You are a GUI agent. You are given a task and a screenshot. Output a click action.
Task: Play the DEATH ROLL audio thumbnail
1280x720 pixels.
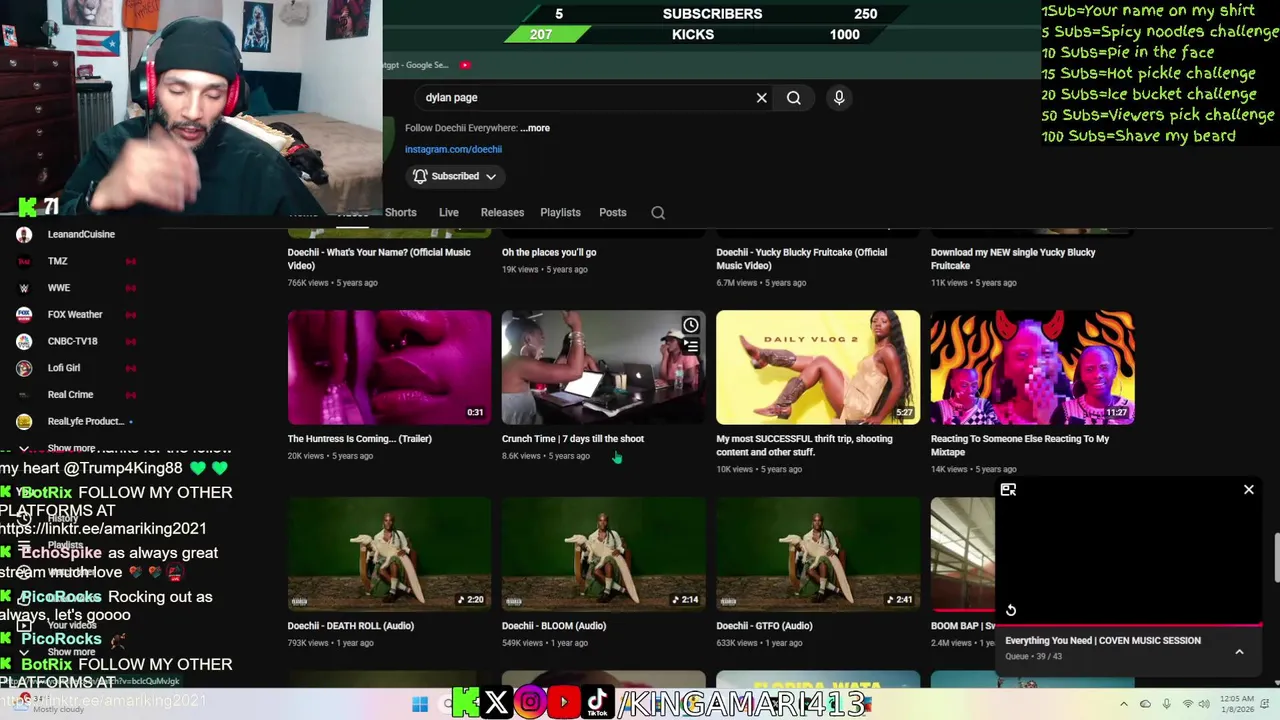(x=390, y=554)
